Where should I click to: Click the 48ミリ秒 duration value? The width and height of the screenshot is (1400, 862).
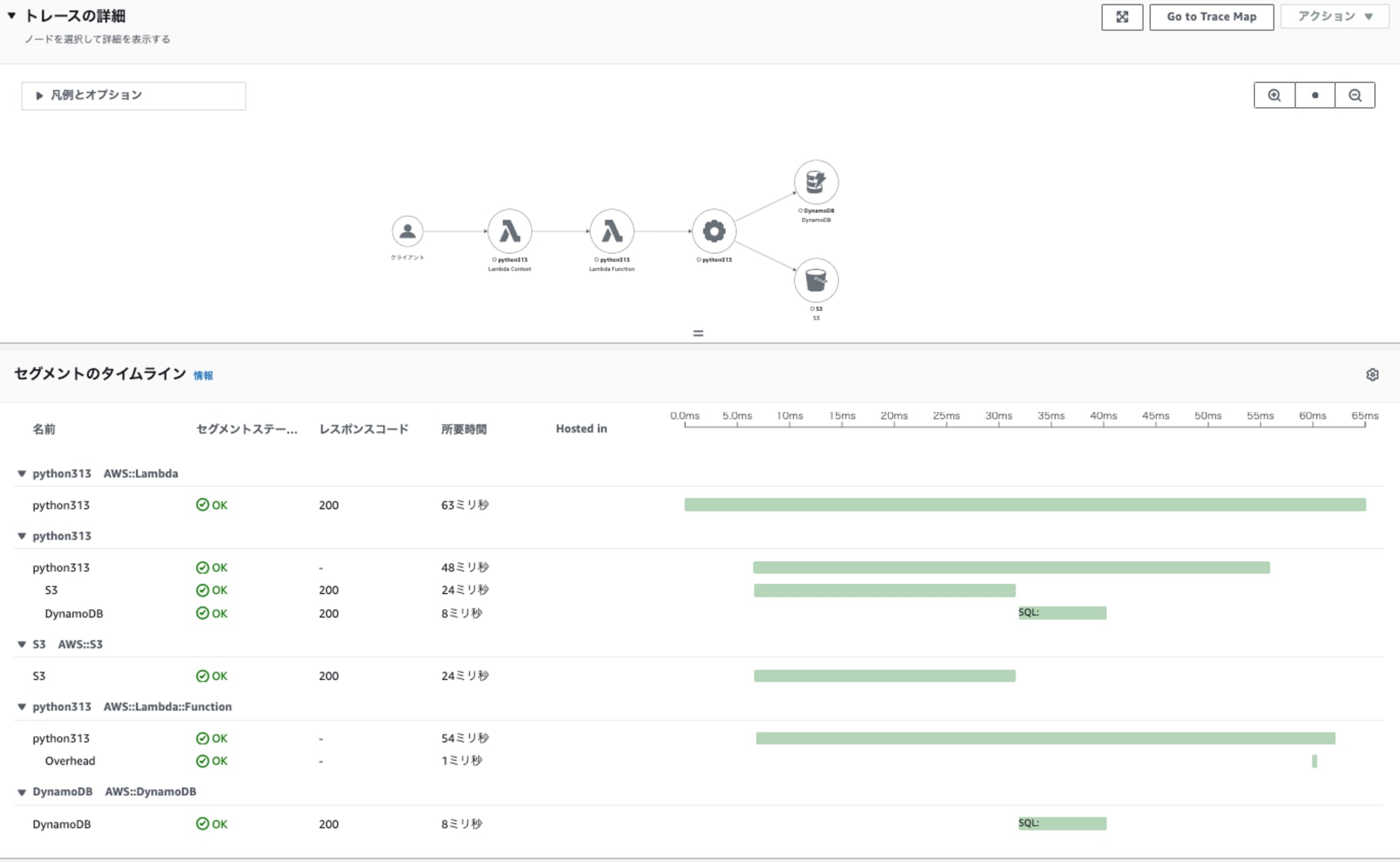465,567
